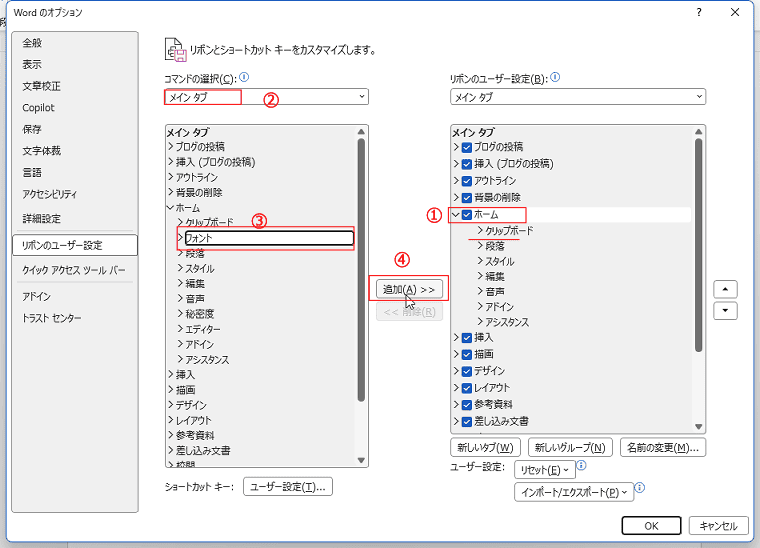760x548 pixels.
Task: Click the 追加(A) >> button
Action: (x=409, y=289)
